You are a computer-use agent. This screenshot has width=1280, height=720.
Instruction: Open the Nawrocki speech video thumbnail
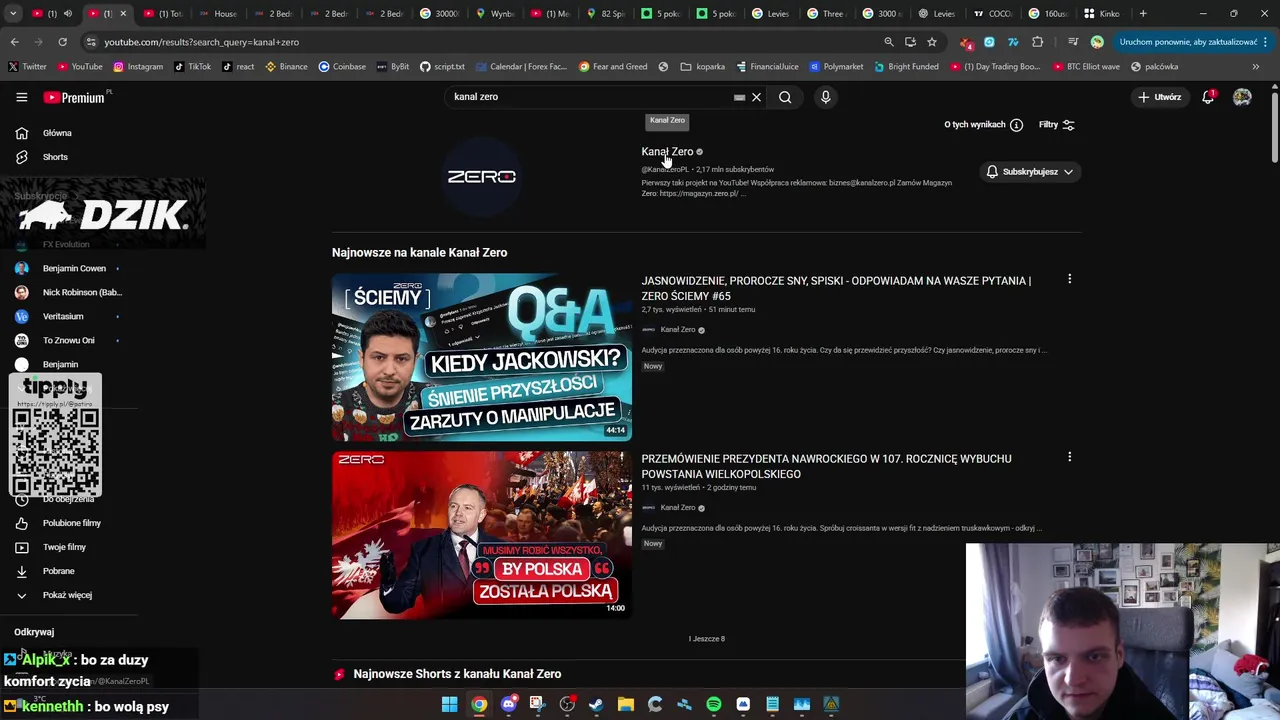click(482, 535)
